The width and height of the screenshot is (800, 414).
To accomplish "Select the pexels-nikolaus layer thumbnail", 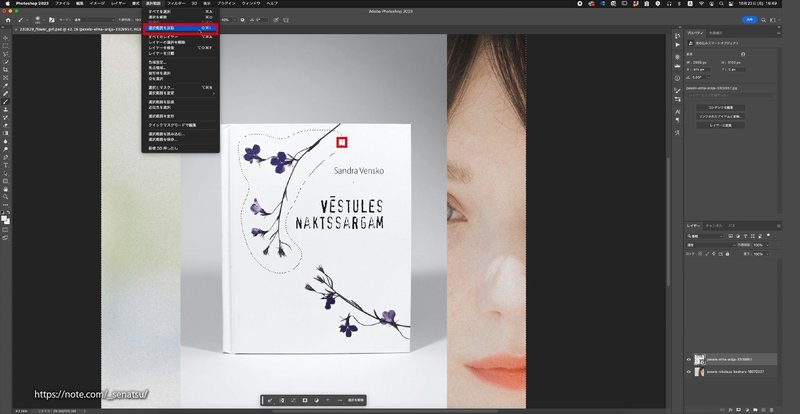I will click(700, 372).
